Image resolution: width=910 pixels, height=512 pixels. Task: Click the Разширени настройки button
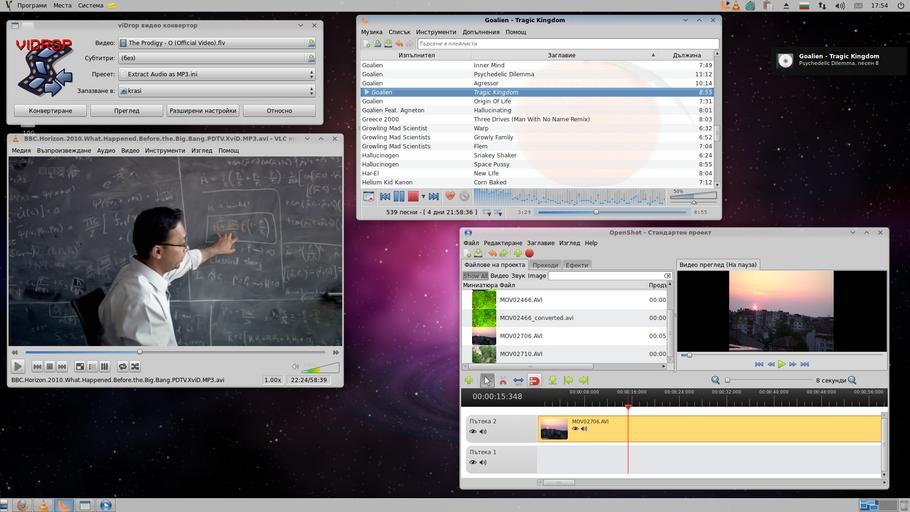[202, 111]
